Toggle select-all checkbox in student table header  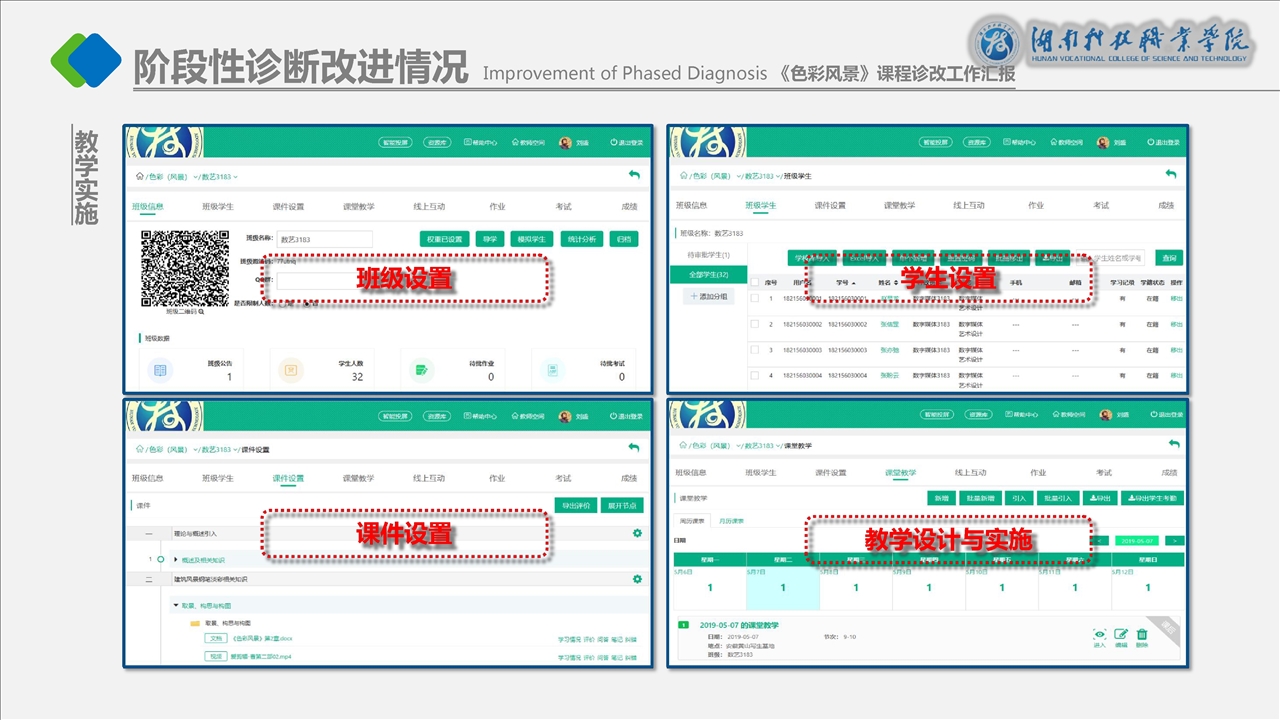point(755,283)
